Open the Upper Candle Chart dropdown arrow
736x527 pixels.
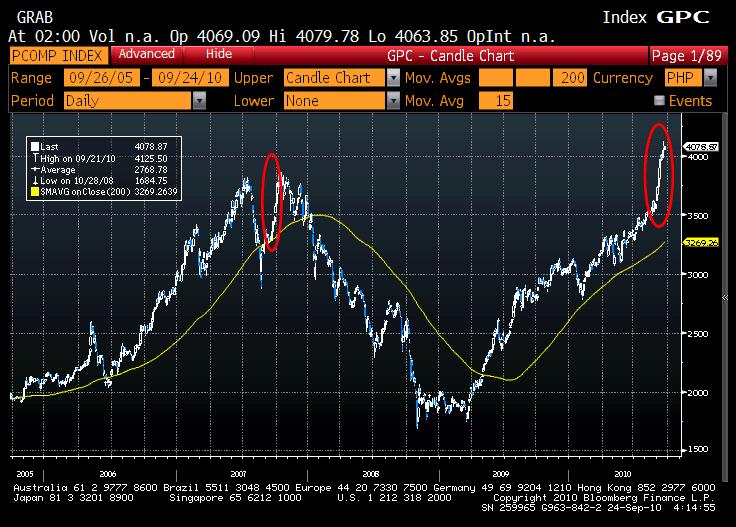click(x=393, y=78)
